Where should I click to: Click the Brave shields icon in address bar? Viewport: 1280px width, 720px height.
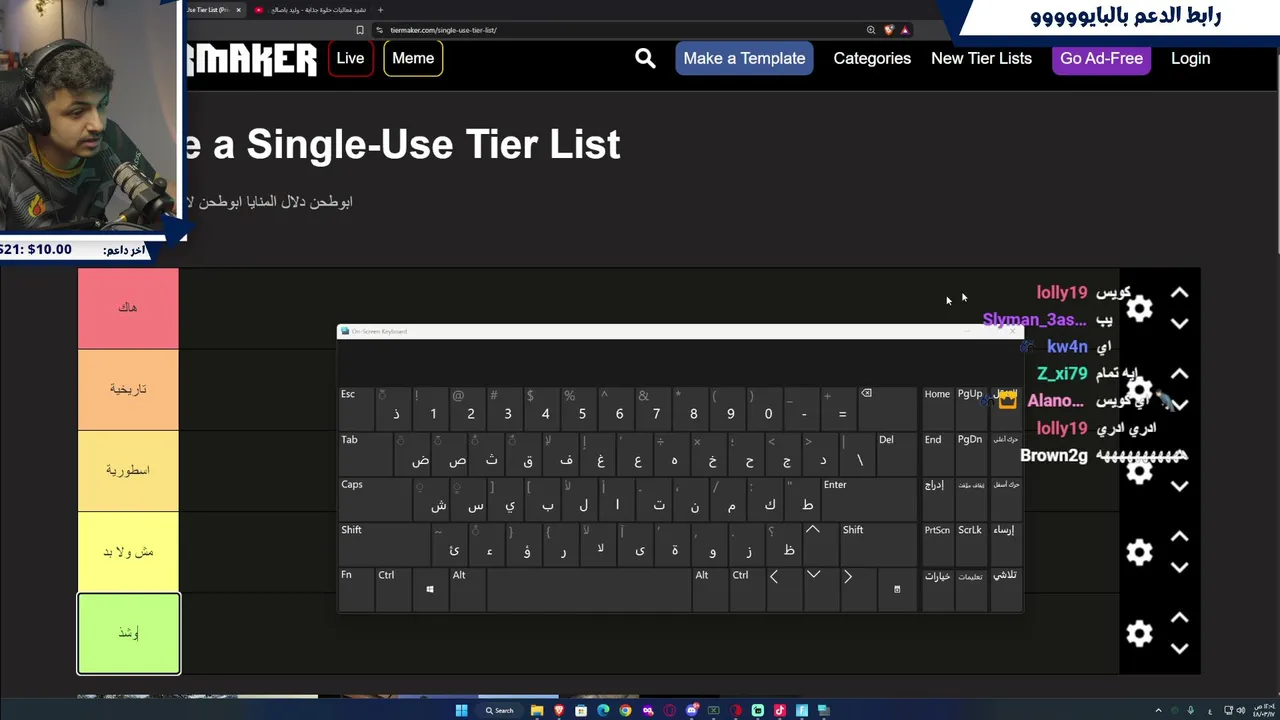888,30
